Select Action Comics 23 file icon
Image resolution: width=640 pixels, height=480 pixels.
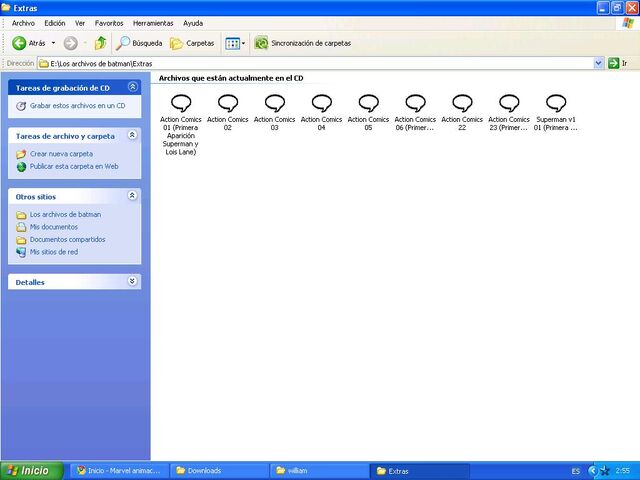click(x=509, y=103)
